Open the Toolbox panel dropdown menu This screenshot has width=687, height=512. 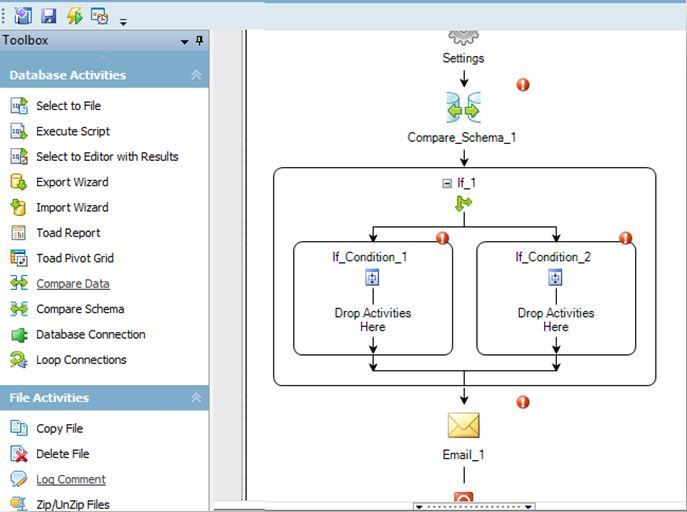(184, 42)
